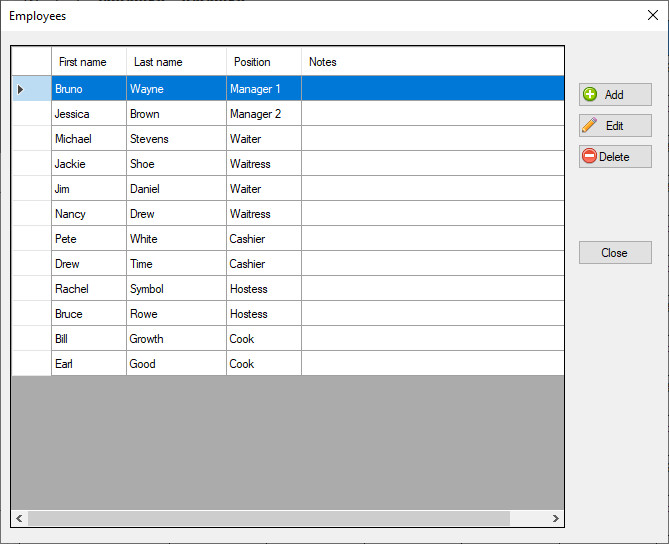
Task: Select Hostess cell in Bruce's row
Action: click(x=264, y=314)
